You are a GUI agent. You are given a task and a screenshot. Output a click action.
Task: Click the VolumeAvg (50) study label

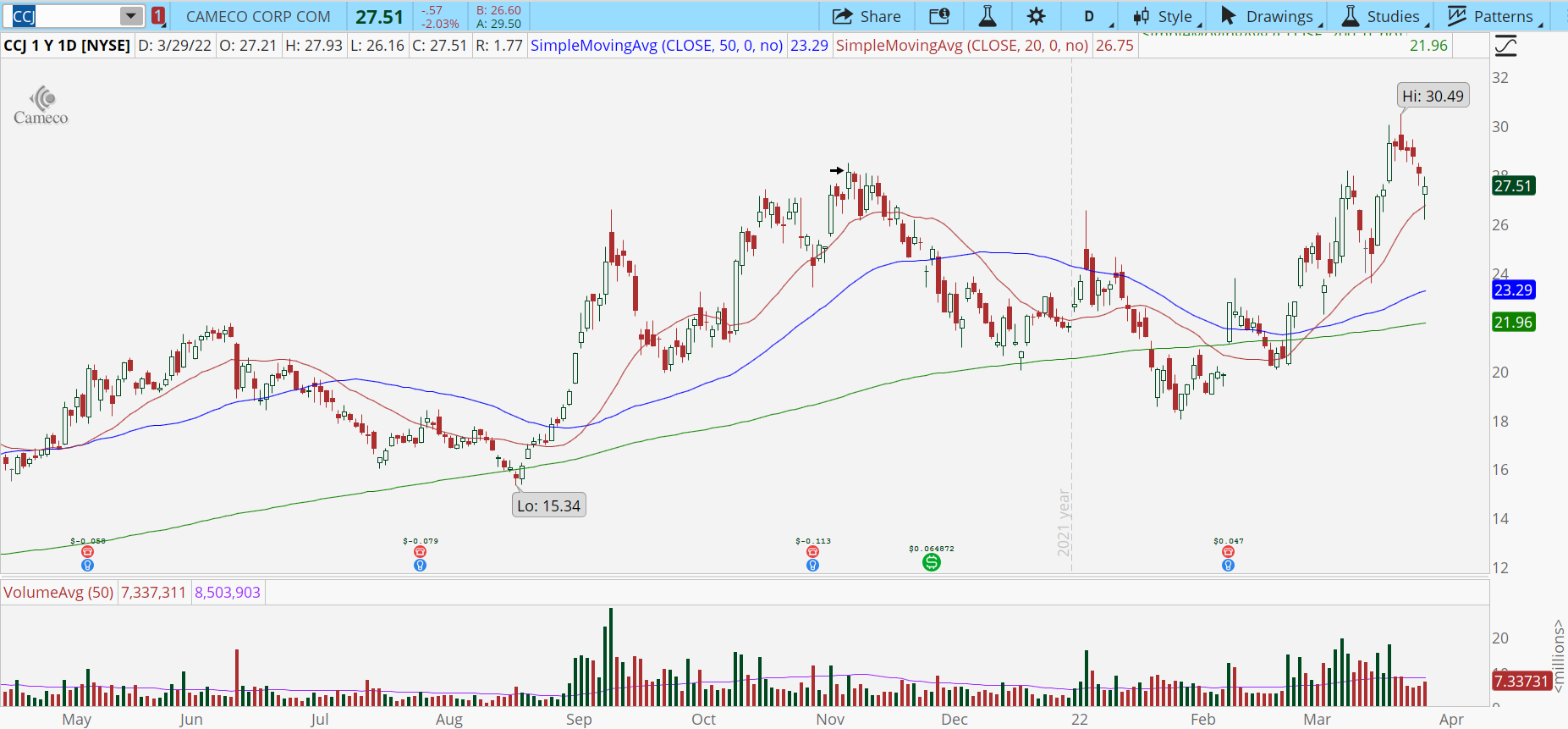pyautogui.click(x=58, y=592)
